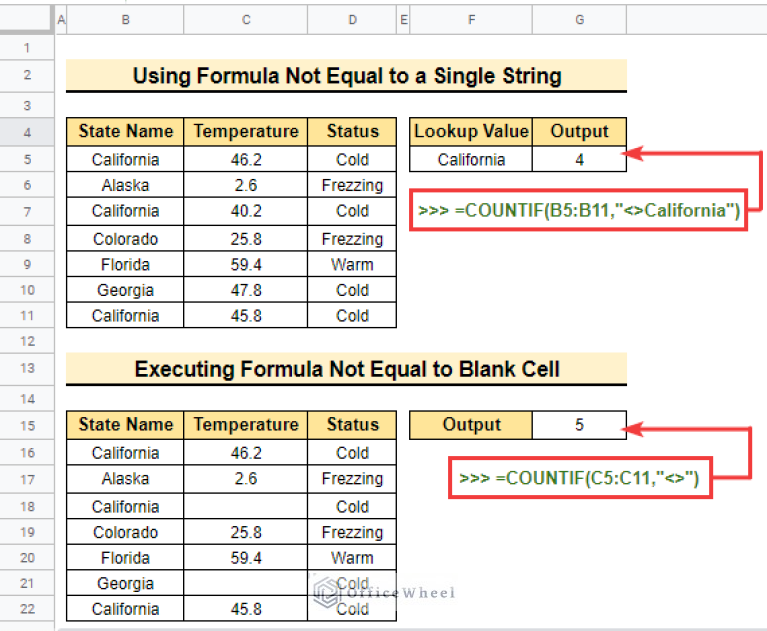Image resolution: width=767 pixels, height=631 pixels.
Task: Select the Lookup Value cell containing California
Action: [471, 160]
